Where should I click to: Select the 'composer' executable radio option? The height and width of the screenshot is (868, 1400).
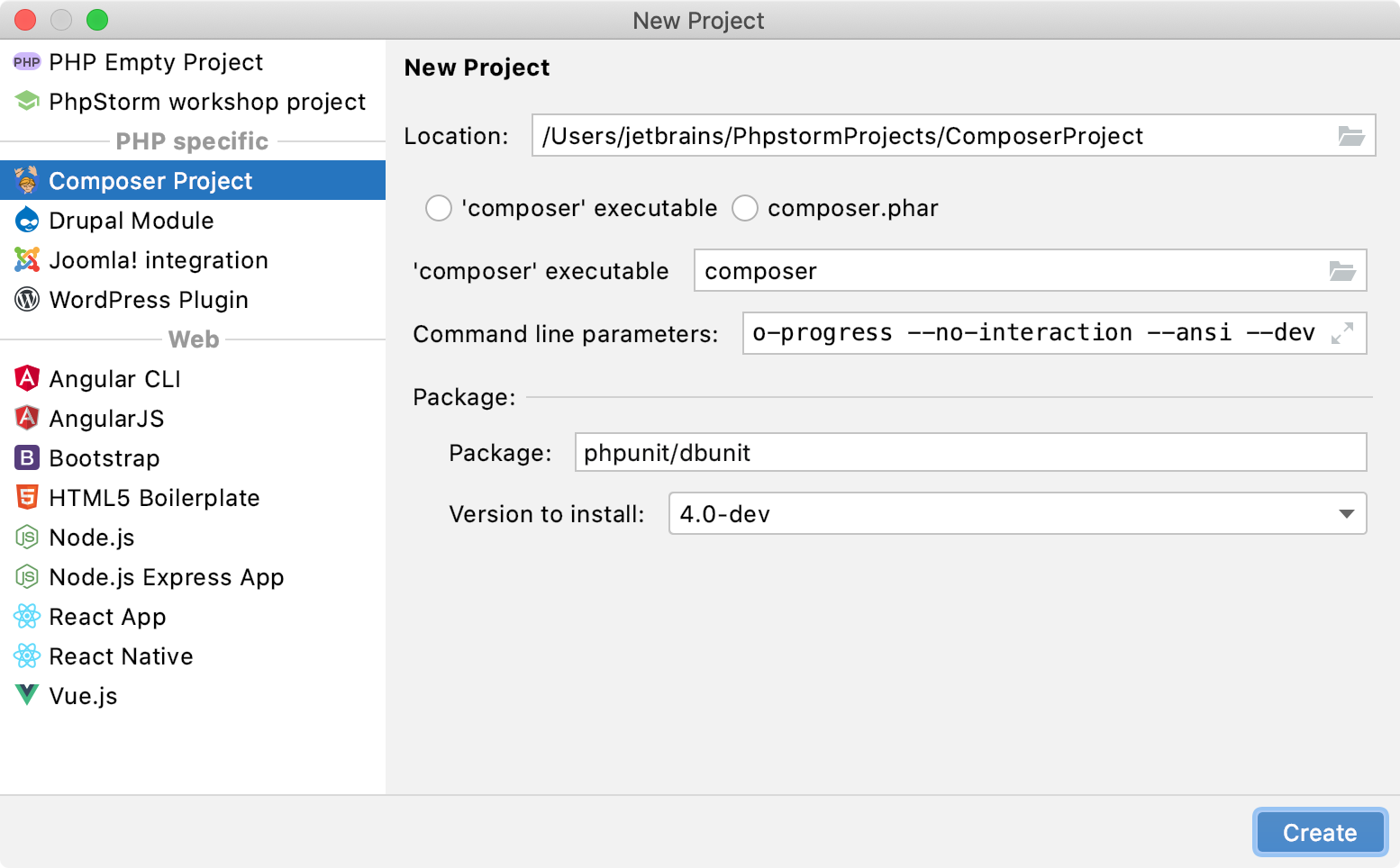tap(438, 208)
